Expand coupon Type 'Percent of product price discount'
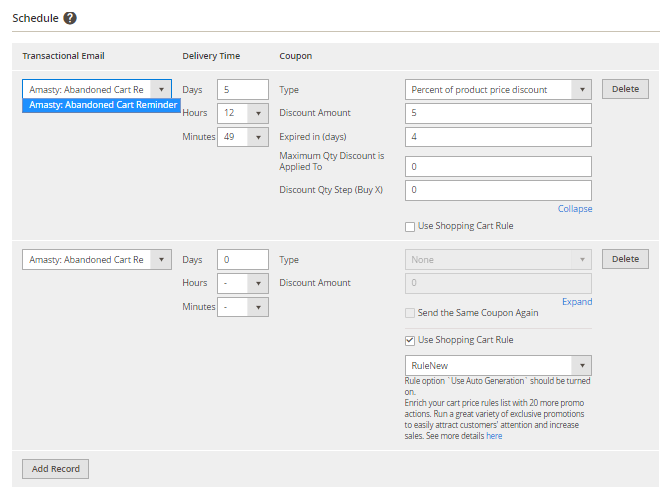The height and width of the screenshot is (496, 668). pyautogui.click(x=498, y=89)
